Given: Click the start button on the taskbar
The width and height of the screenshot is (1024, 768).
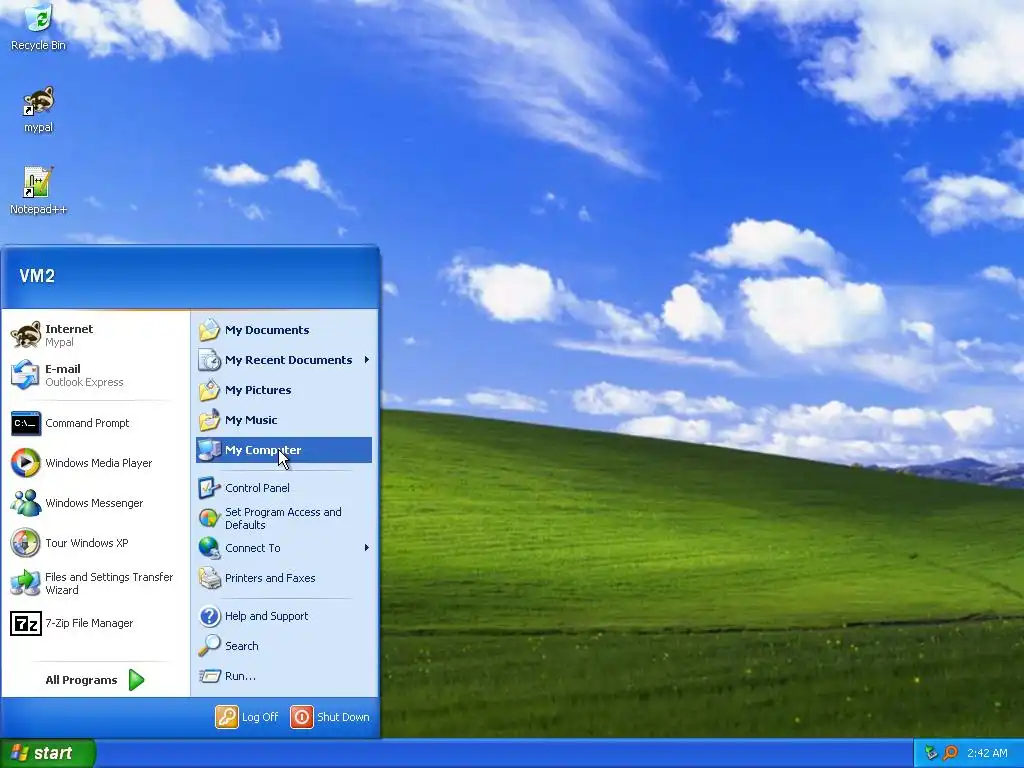Looking at the screenshot, I should pos(48,753).
